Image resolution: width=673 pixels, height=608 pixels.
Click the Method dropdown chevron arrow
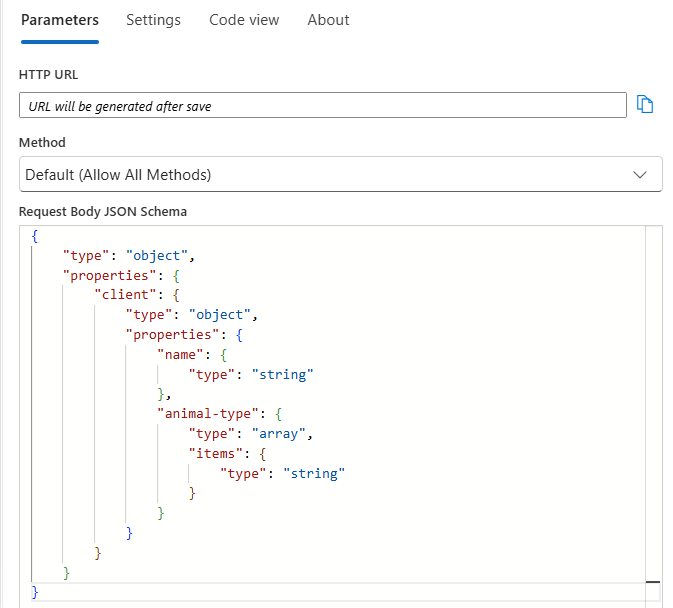641,174
